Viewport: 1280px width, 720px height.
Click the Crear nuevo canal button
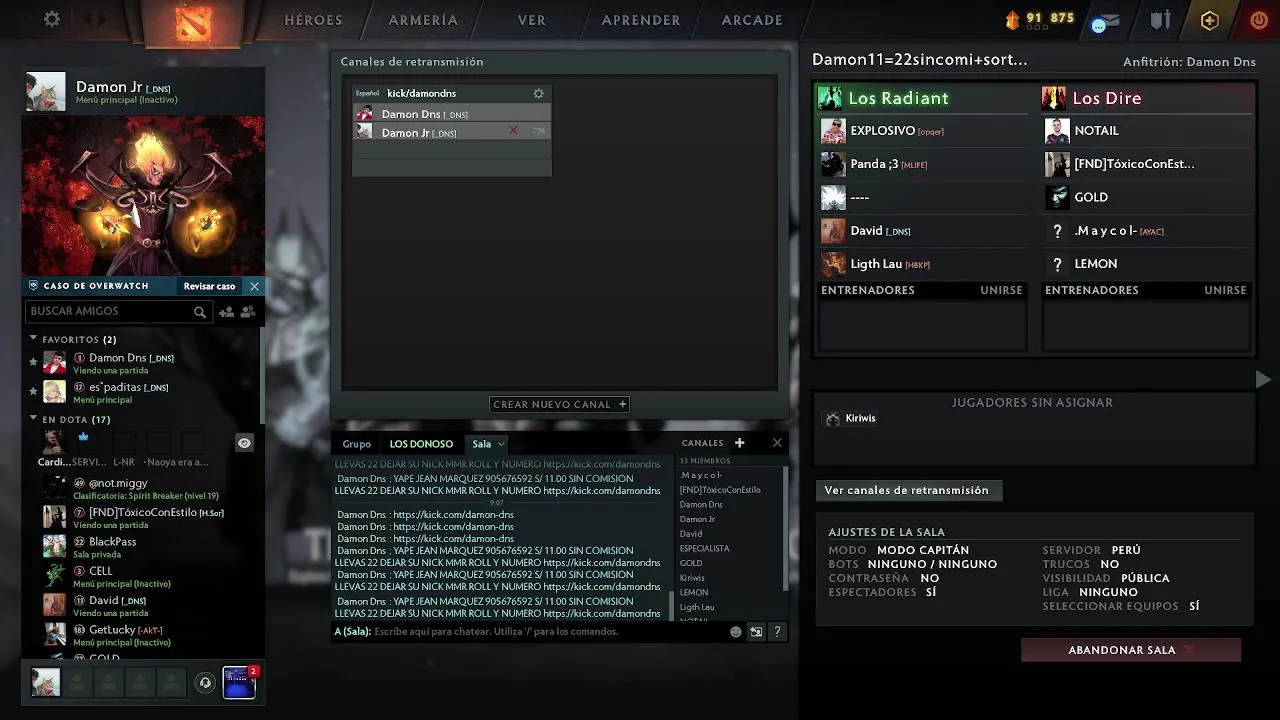point(559,404)
